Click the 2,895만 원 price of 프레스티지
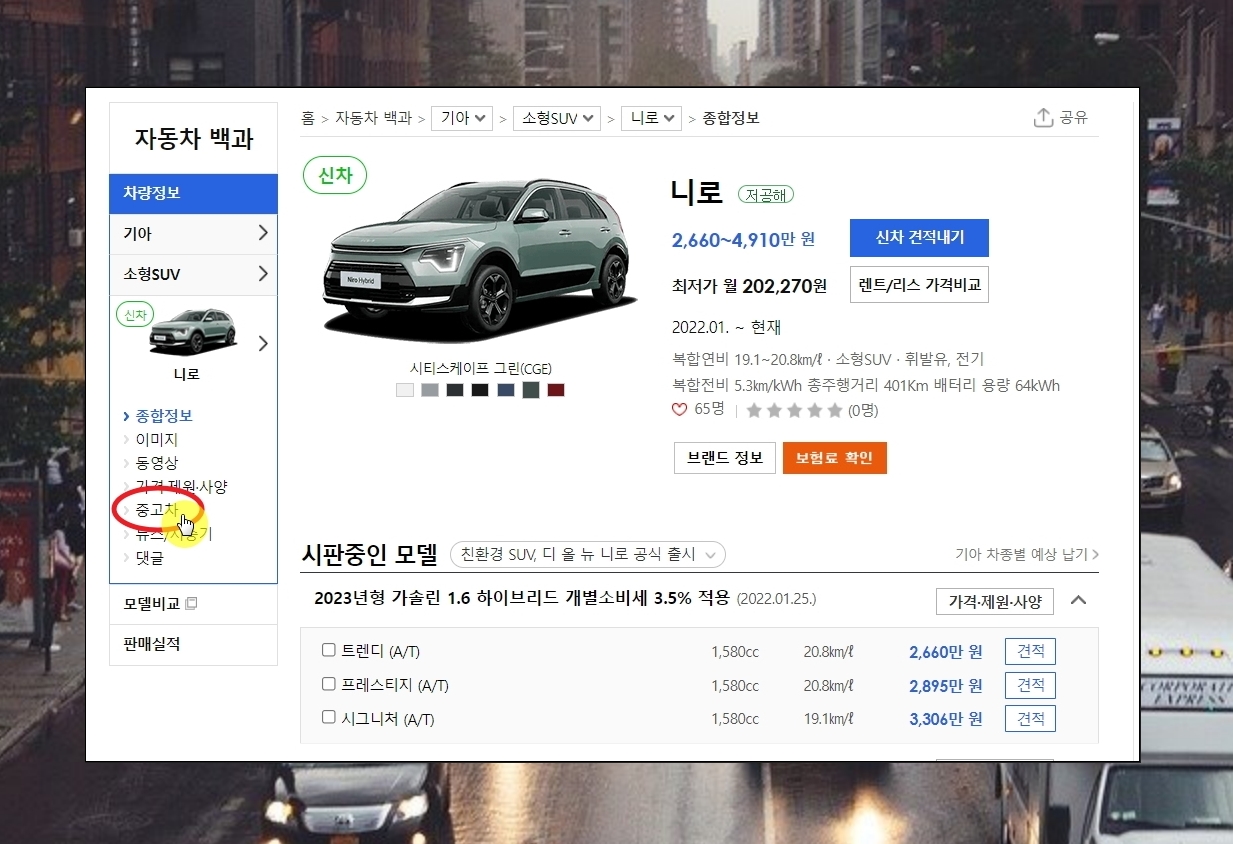1233x844 pixels. point(946,685)
